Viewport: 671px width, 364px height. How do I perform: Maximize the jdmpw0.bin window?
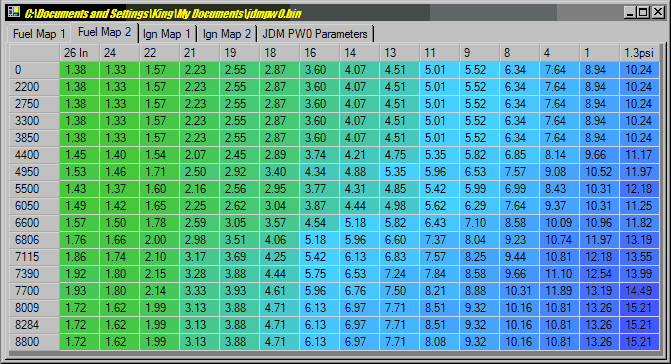coord(643,12)
